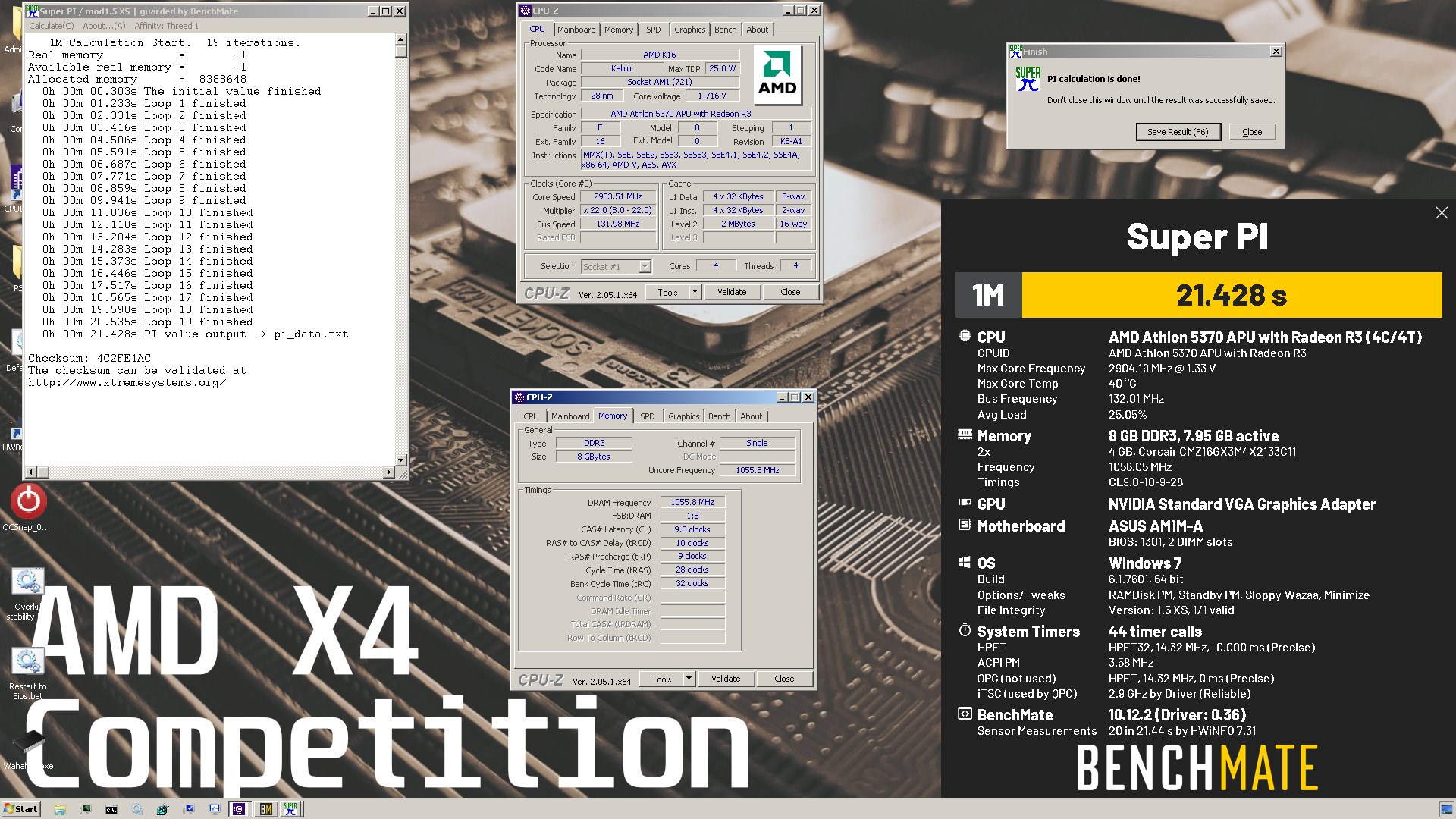The height and width of the screenshot is (819, 1456).
Task: Open Calculate menu in Super PI
Action: coord(52,26)
